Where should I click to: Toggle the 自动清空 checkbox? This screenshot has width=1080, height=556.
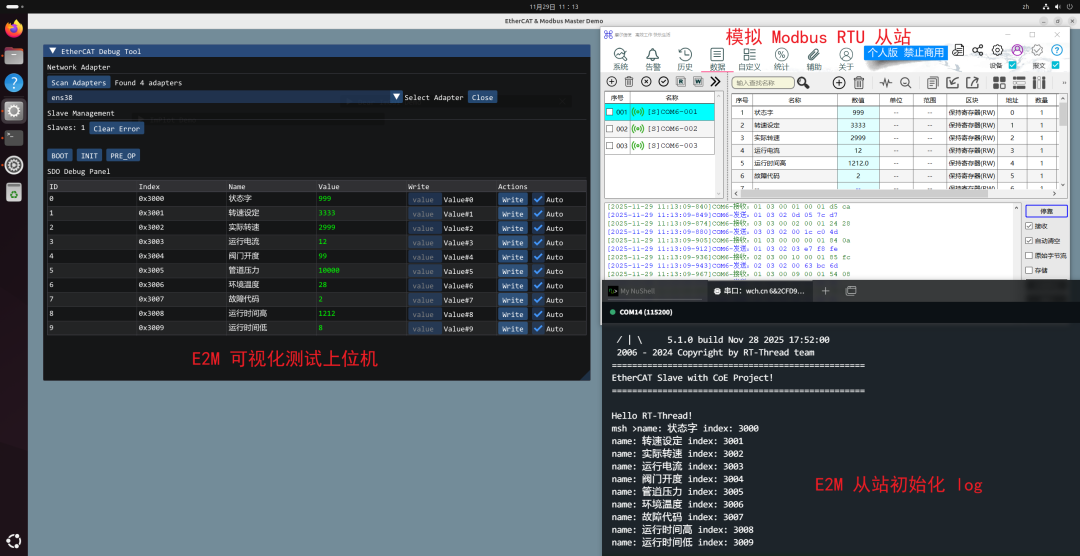pyautogui.click(x=1030, y=241)
